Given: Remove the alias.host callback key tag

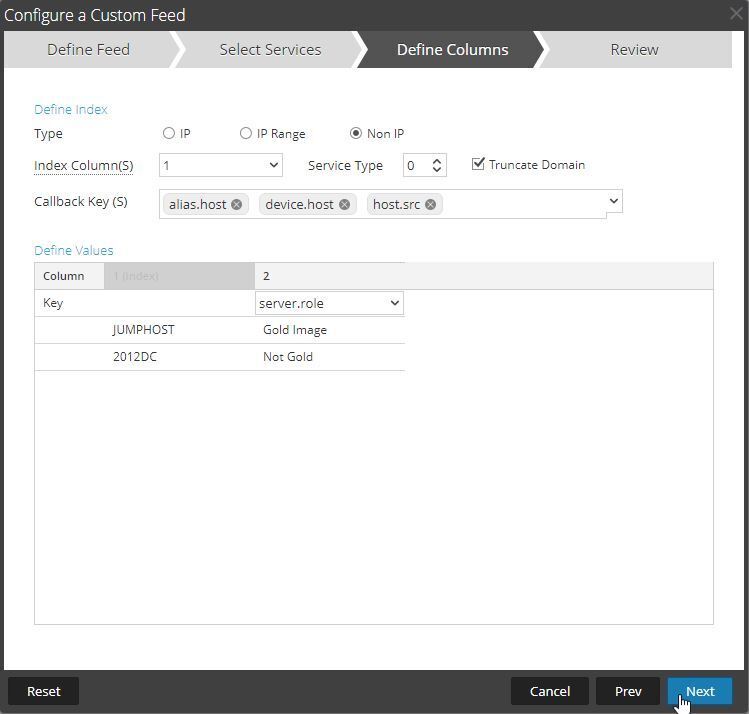Looking at the screenshot, I should pyautogui.click(x=237, y=204).
